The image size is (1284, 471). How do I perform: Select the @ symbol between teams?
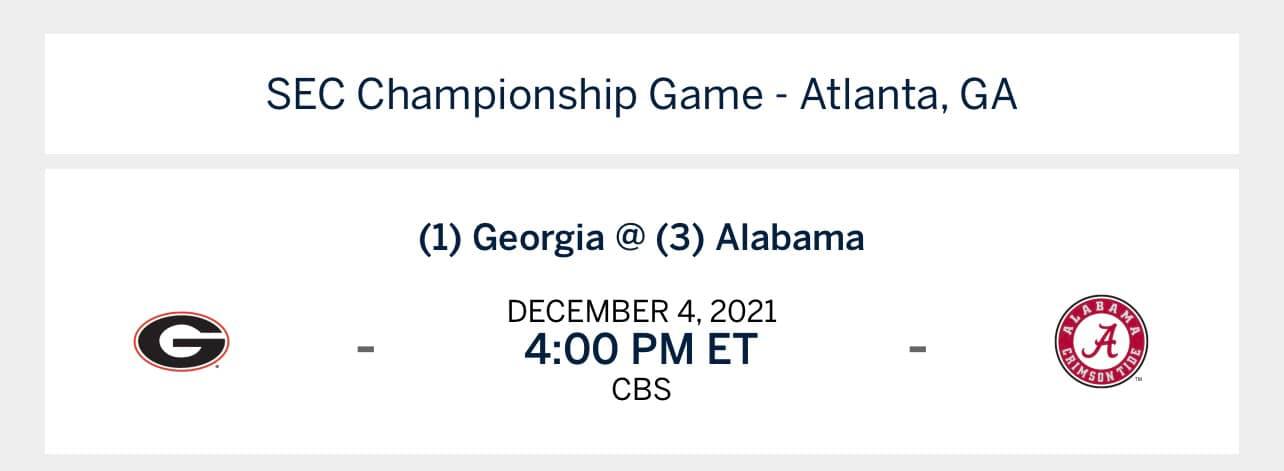click(x=629, y=238)
